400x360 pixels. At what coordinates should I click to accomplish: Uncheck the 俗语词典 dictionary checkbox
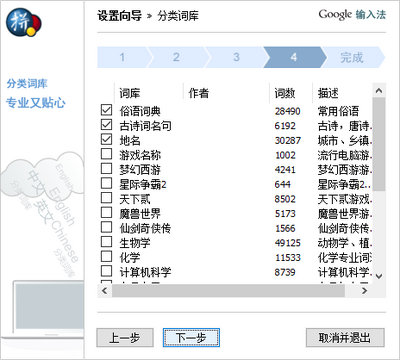[106, 110]
